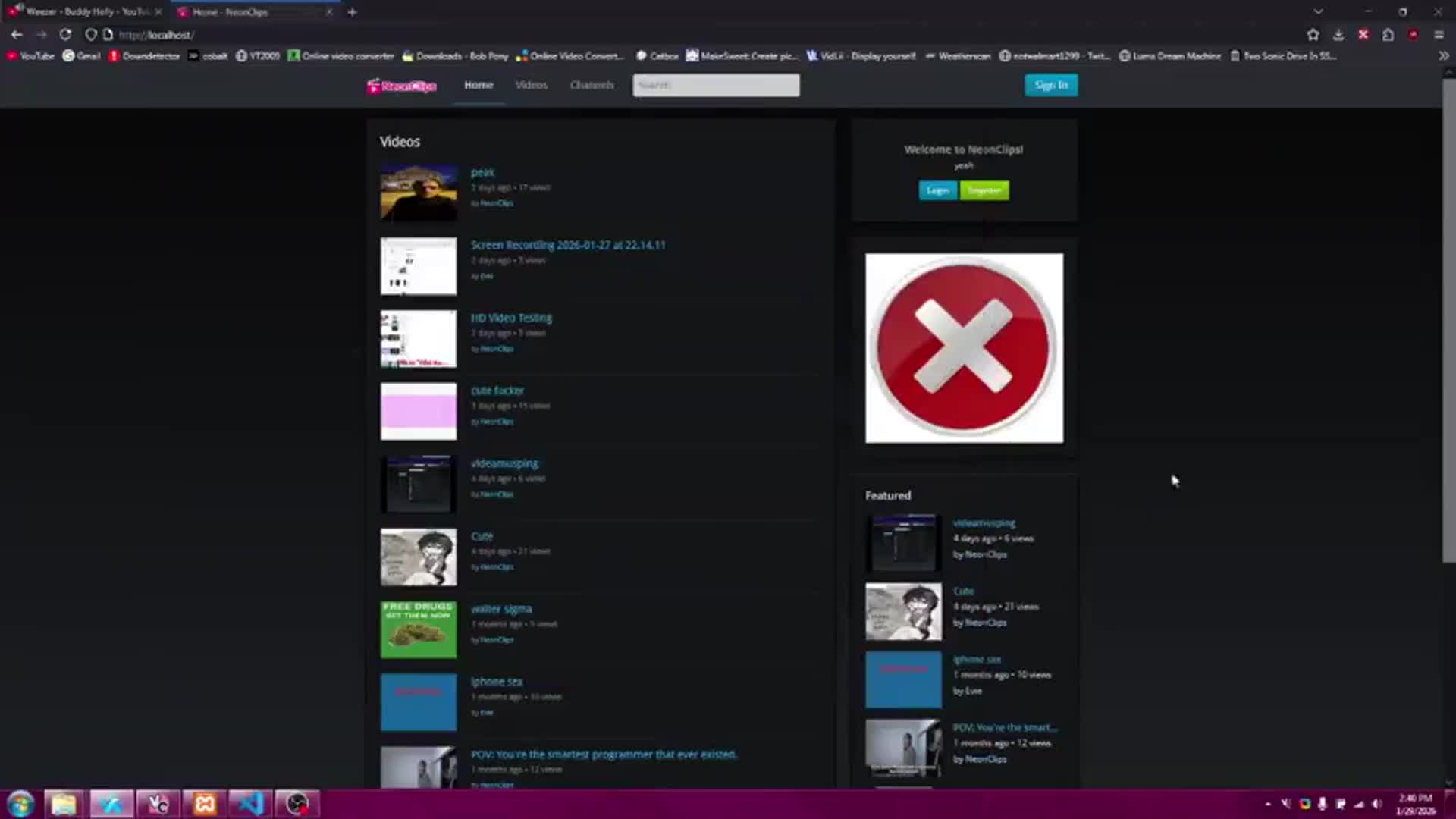Open XAMPP from the taskbar
Image resolution: width=1456 pixels, height=819 pixels.
tap(205, 804)
